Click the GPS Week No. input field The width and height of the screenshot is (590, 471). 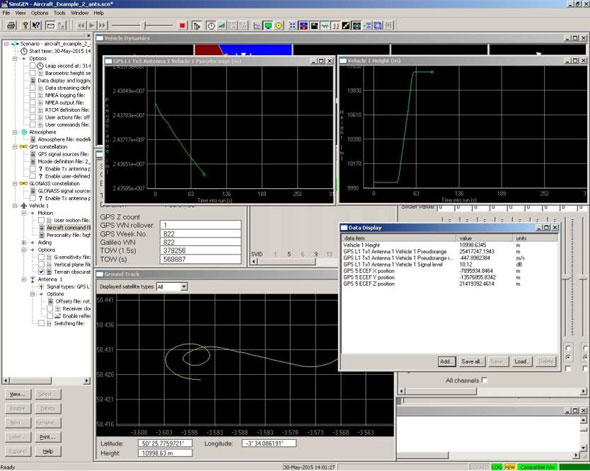[201, 234]
